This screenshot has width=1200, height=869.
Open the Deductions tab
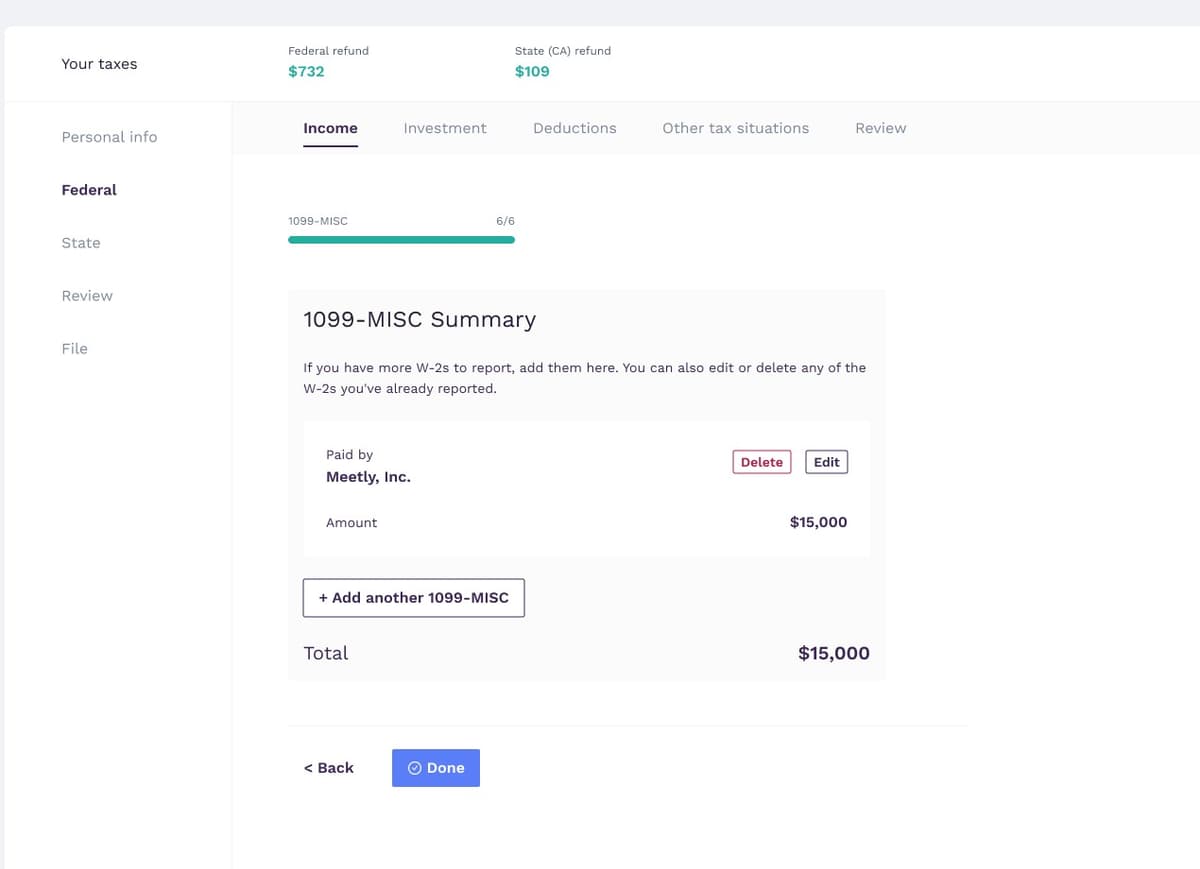click(574, 128)
